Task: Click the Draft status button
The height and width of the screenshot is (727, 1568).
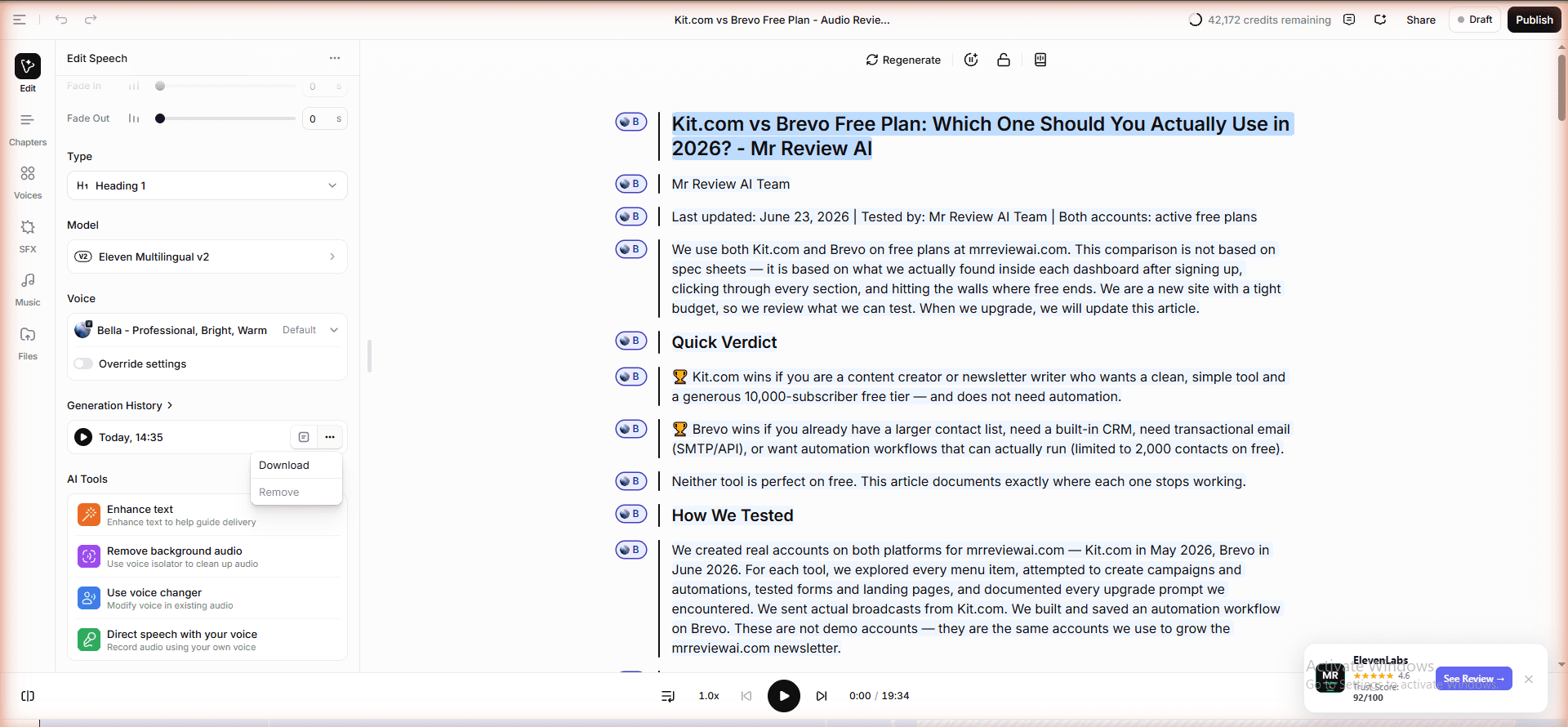Action: (1475, 20)
